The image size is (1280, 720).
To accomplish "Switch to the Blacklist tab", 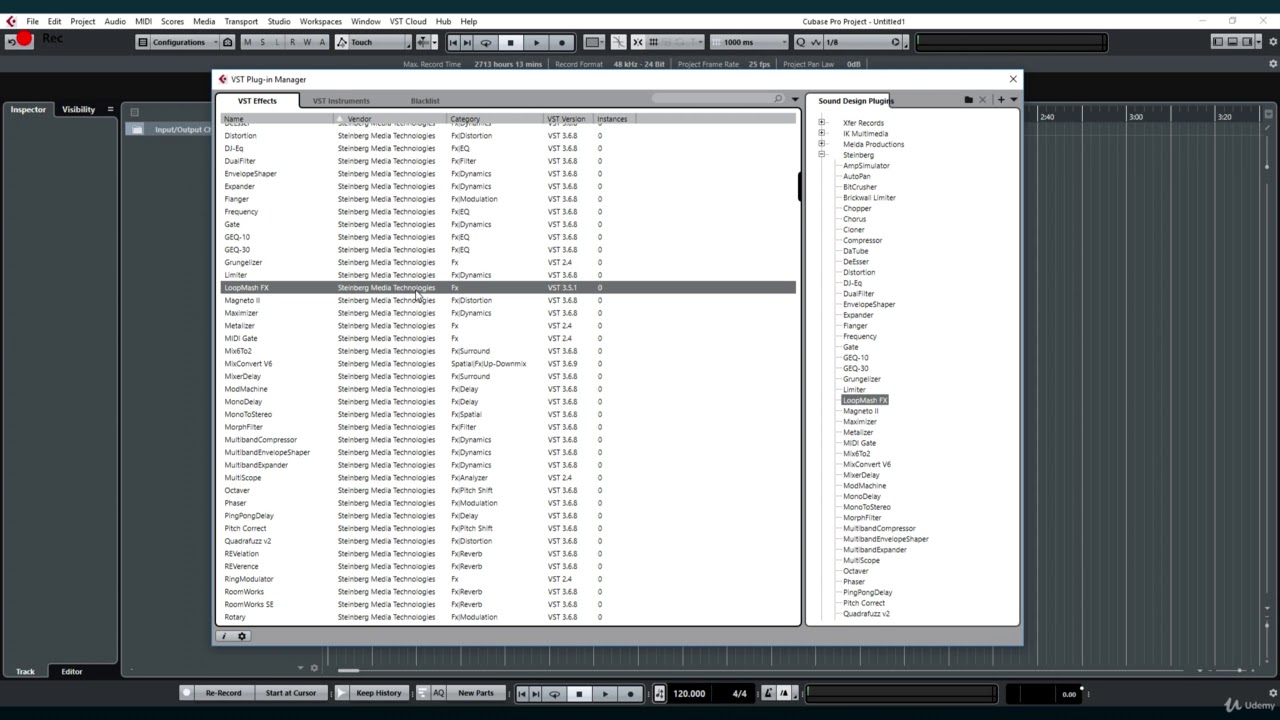I will [425, 101].
